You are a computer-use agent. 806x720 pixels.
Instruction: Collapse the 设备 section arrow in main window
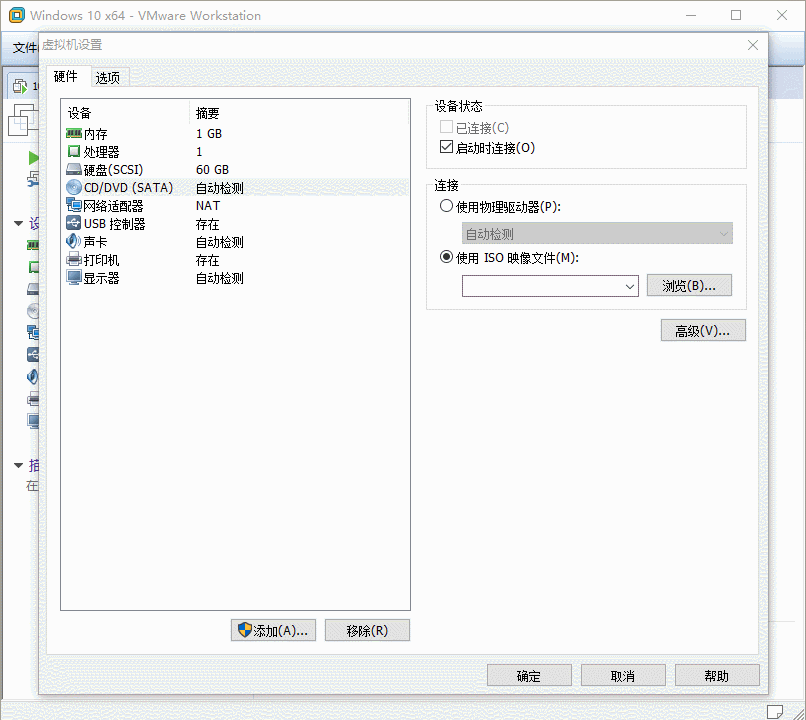click(x=19, y=223)
